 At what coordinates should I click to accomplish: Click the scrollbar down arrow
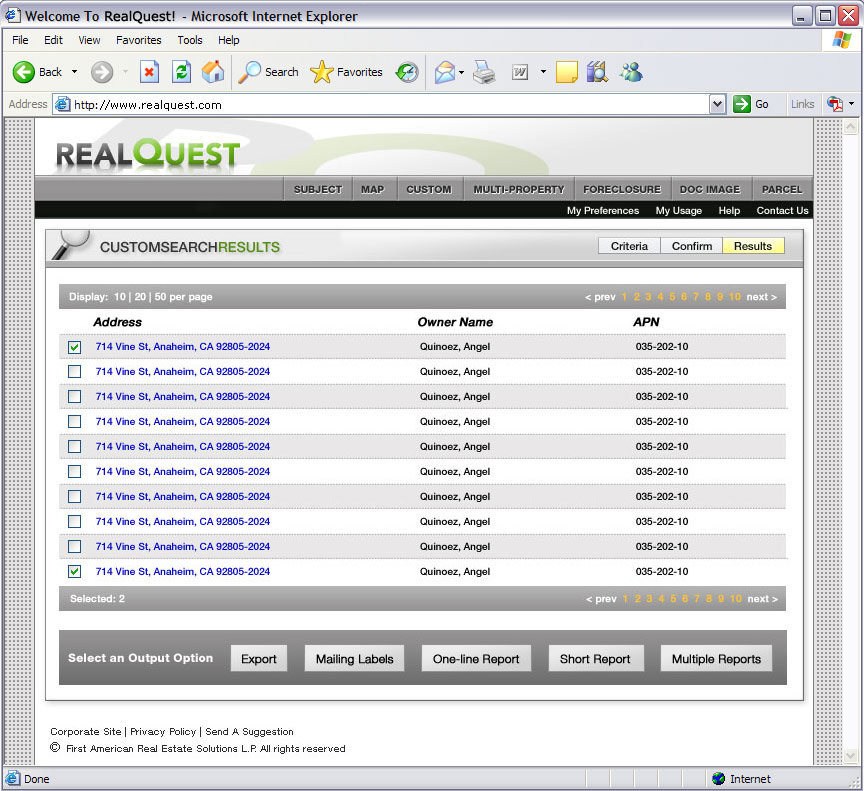(x=851, y=755)
